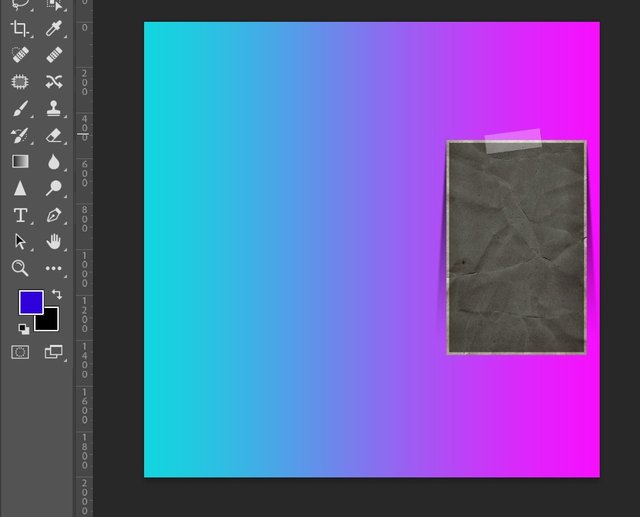Select the Eraser tool
This screenshot has width=640, height=517.
tap(54, 135)
